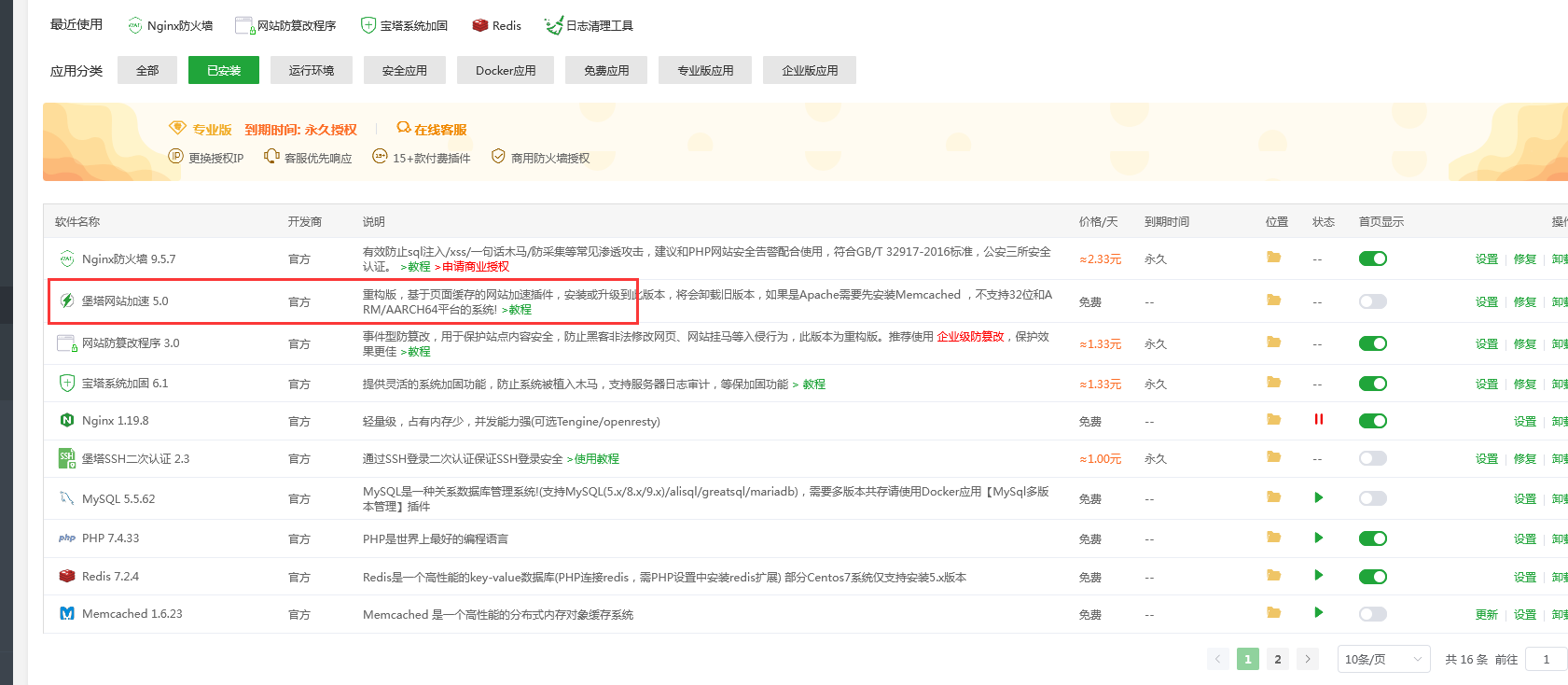Enable homepage display for MySQL 5.5.62
The height and width of the screenshot is (685, 1568).
[1373, 498]
